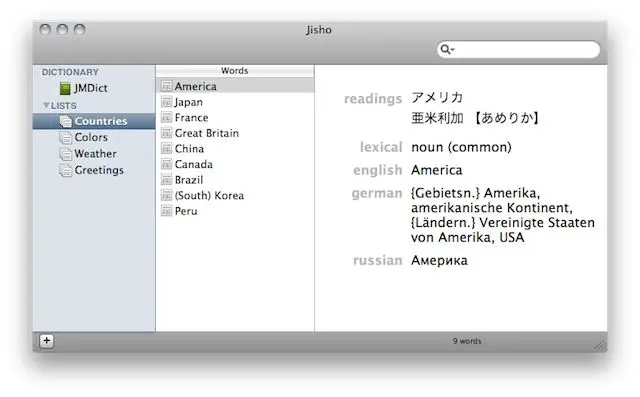Image resolution: width=640 pixels, height=397 pixels.
Task: Click the entry icon next to Japan
Action: tap(166, 102)
